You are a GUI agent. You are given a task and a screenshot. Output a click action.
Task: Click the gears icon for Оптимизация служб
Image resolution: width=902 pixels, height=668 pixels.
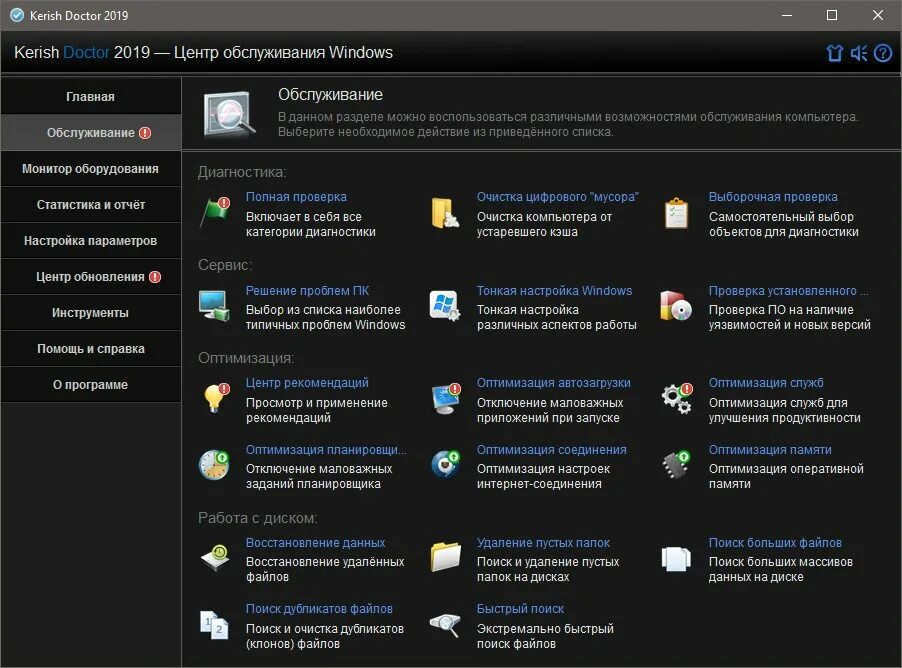coord(676,398)
